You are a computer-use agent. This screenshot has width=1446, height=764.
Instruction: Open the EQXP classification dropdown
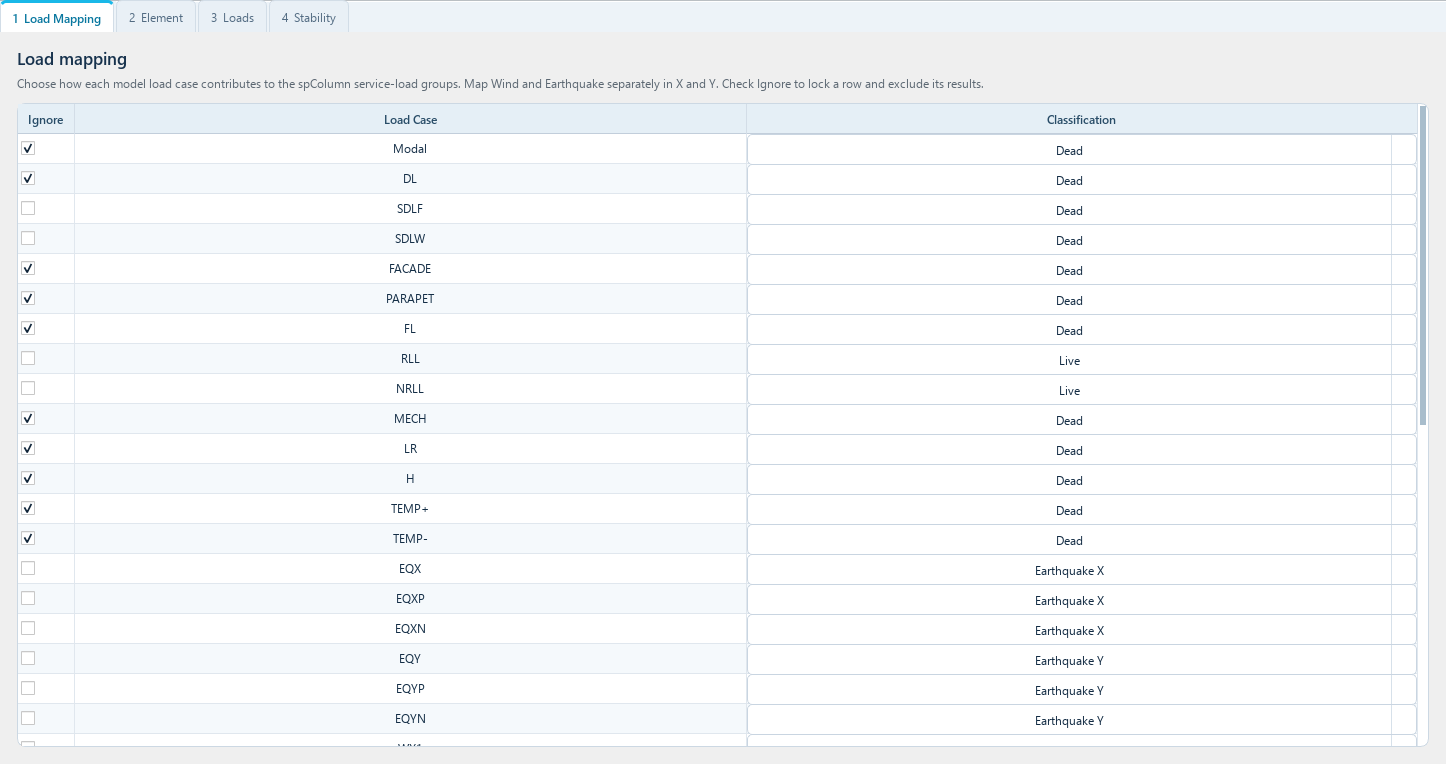[1081, 600]
